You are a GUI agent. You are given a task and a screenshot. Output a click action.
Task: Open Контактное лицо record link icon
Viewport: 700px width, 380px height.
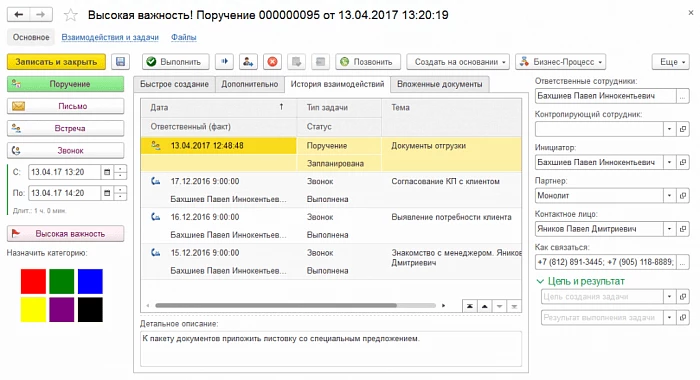tap(683, 229)
